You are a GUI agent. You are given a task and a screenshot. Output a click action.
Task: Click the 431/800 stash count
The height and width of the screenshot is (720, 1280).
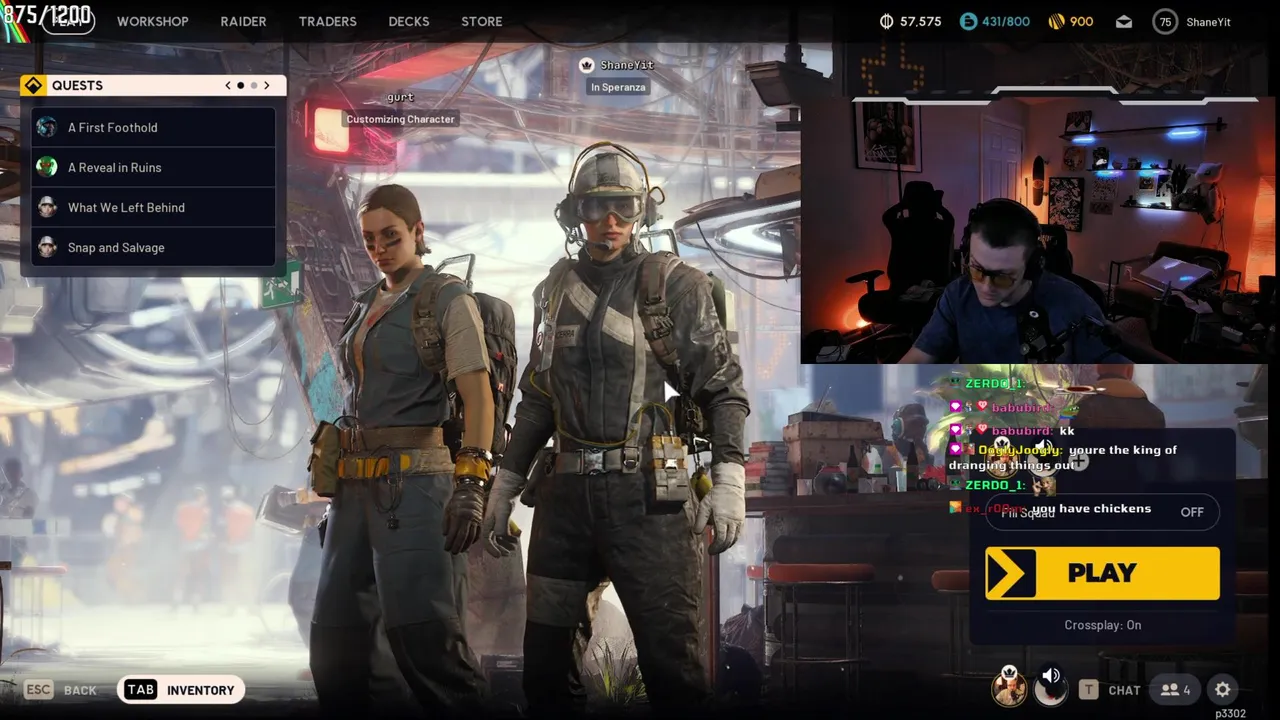(x=1006, y=21)
